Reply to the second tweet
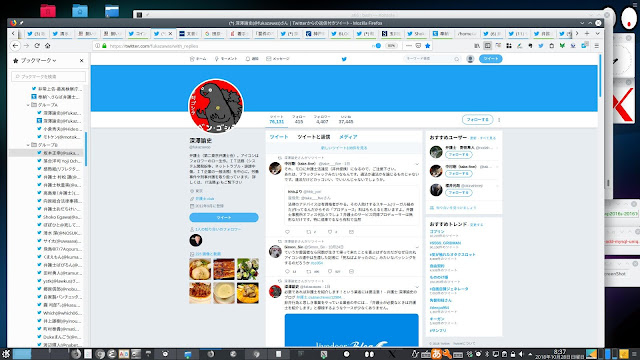 (287, 271)
